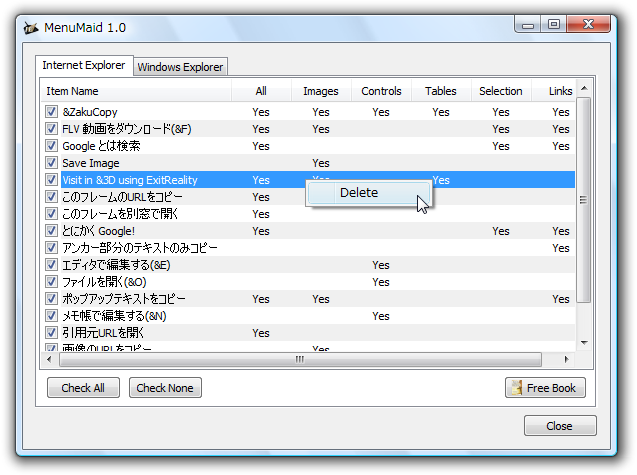Sort by the Images column header
This screenshot has height=475, width=637.
(321, 91)
